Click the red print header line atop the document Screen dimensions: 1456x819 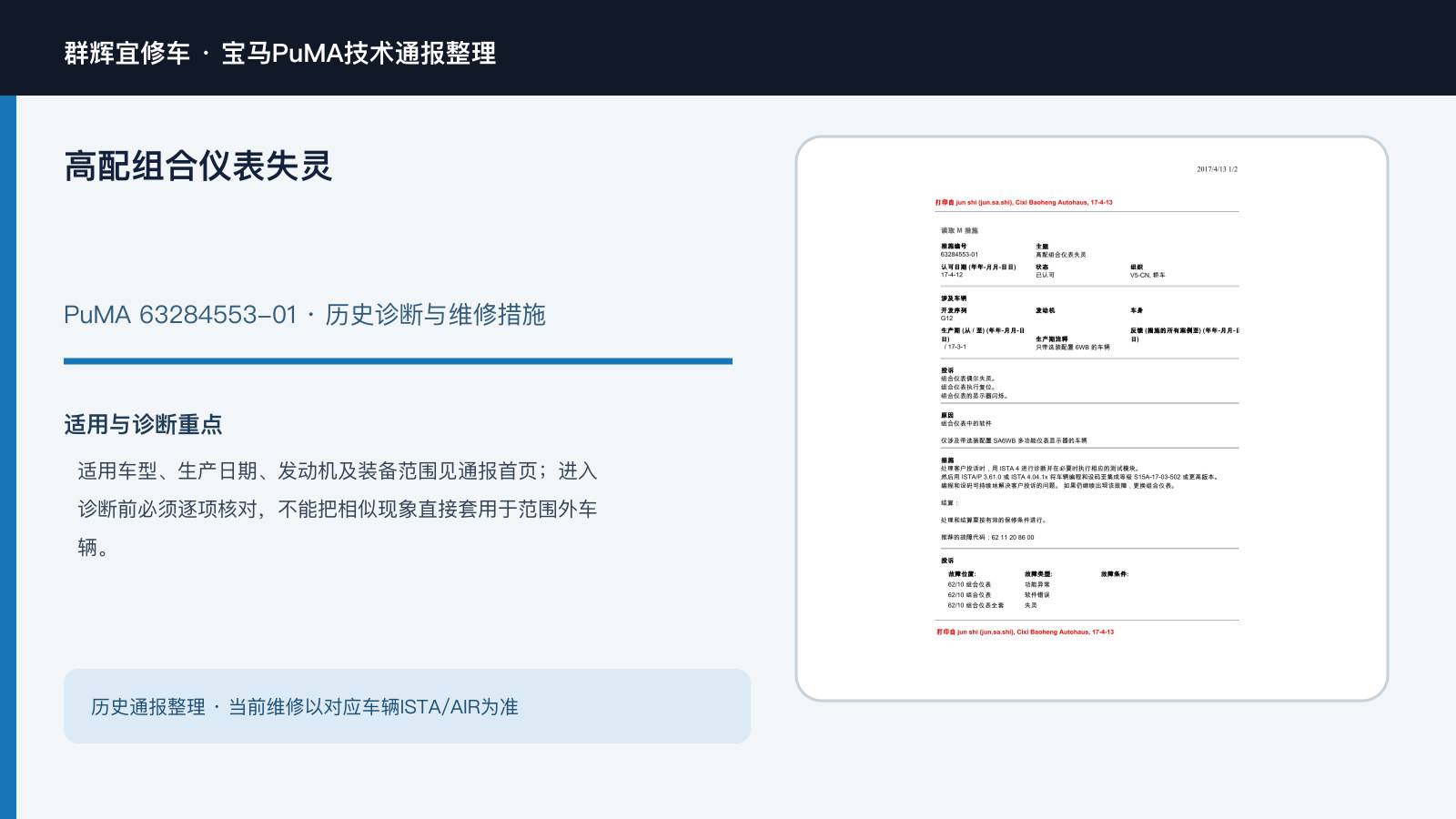click(x=1024, y=203)
